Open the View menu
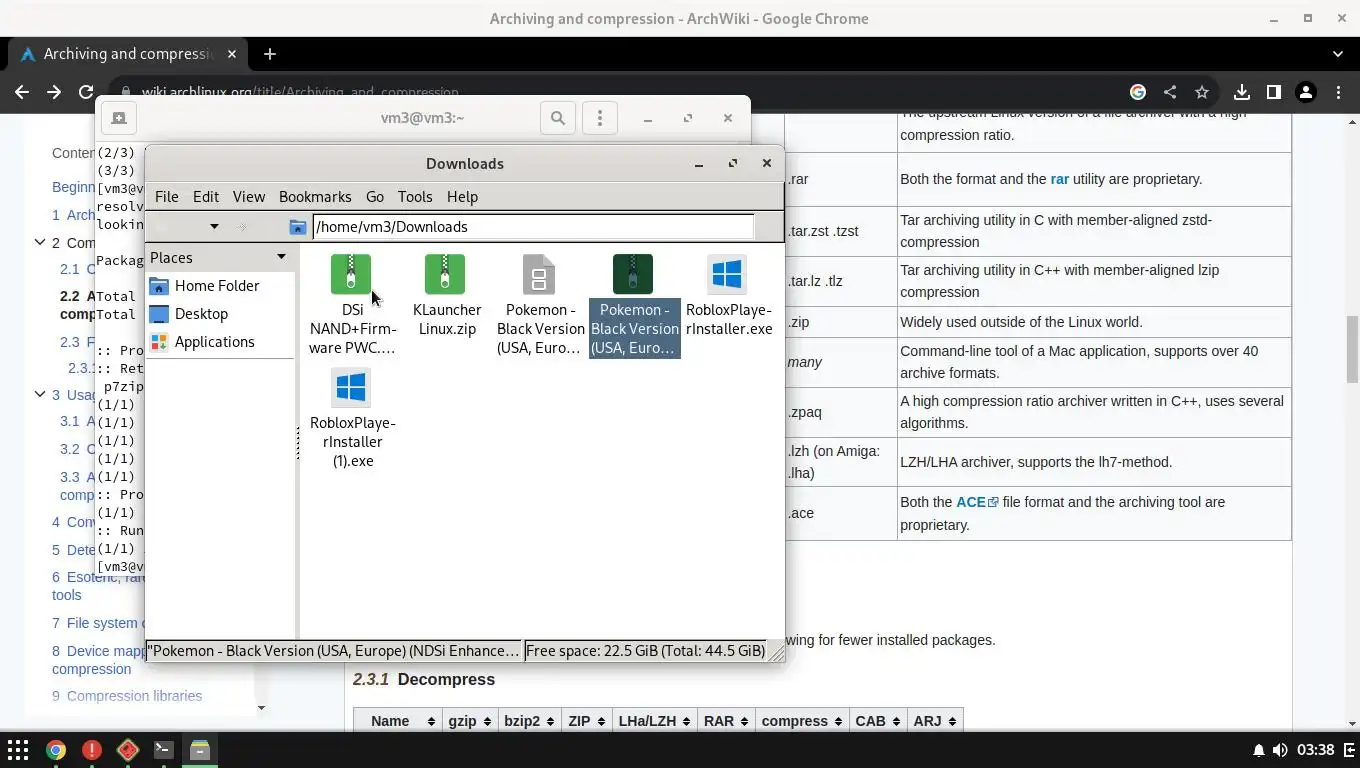Screen dimensions: 1360x768 click(x=248, y=197)
